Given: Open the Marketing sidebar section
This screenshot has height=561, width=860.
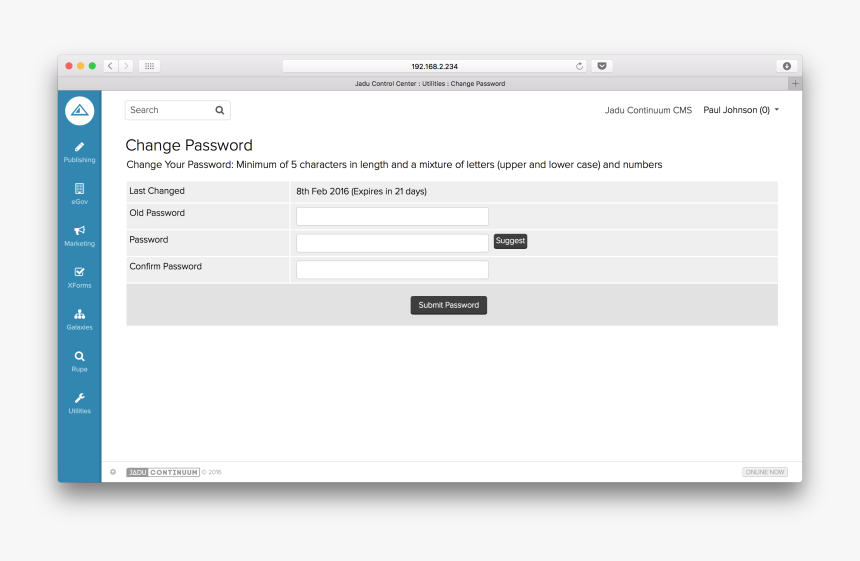Looking at the screenshot, I should pyautogui.click(x=80, y=236).
